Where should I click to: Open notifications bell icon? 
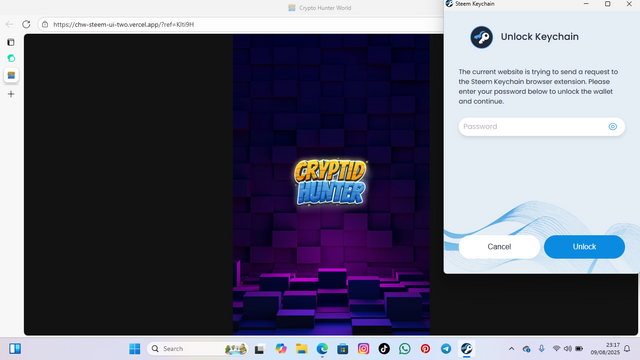click(627, 349)
